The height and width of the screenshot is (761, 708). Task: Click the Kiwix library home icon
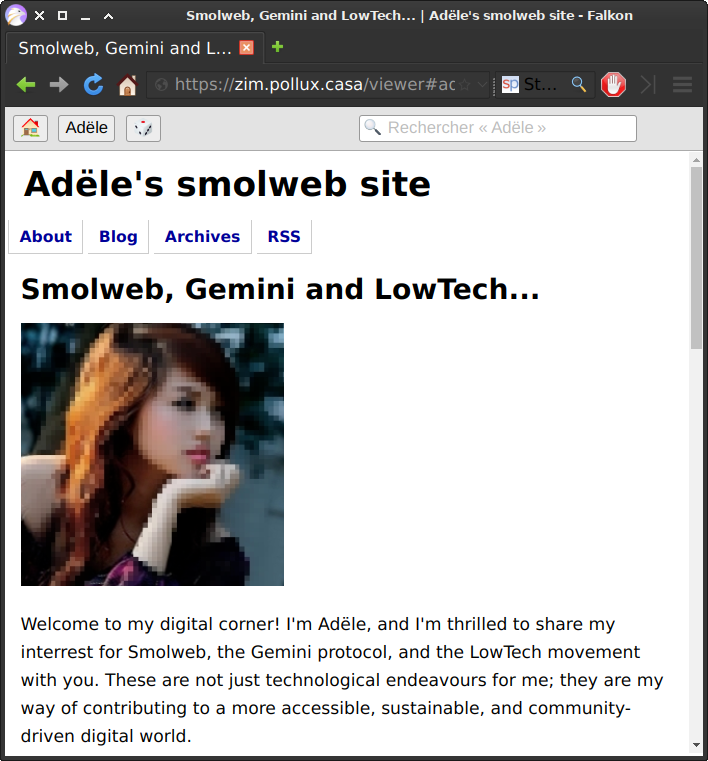(31, 128)
